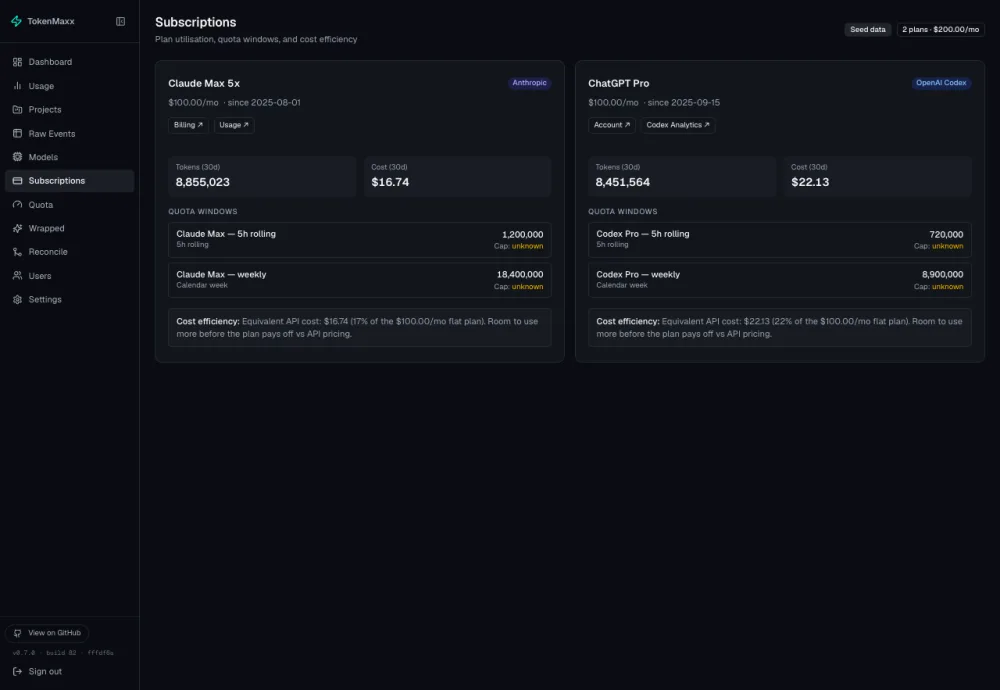Select Codex Pro — 5h rolling row

779,240
